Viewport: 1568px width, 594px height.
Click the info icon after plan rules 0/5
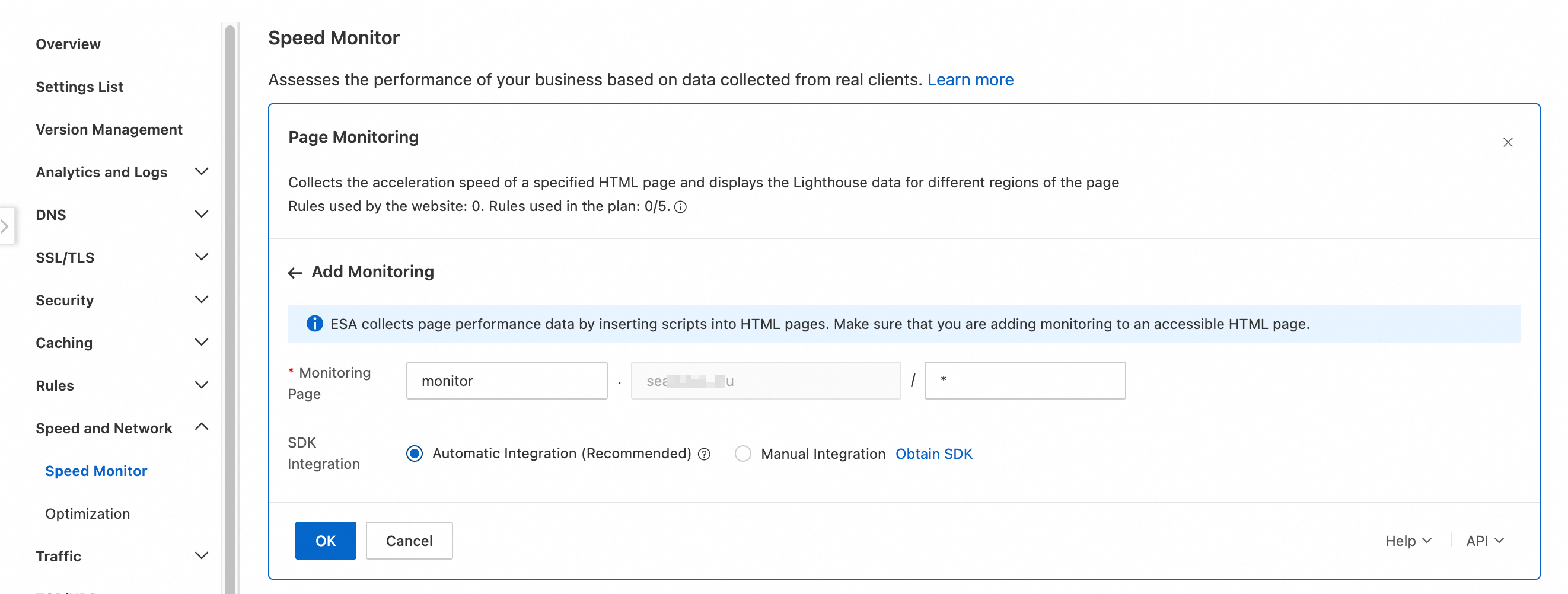[x=681, y=207]
